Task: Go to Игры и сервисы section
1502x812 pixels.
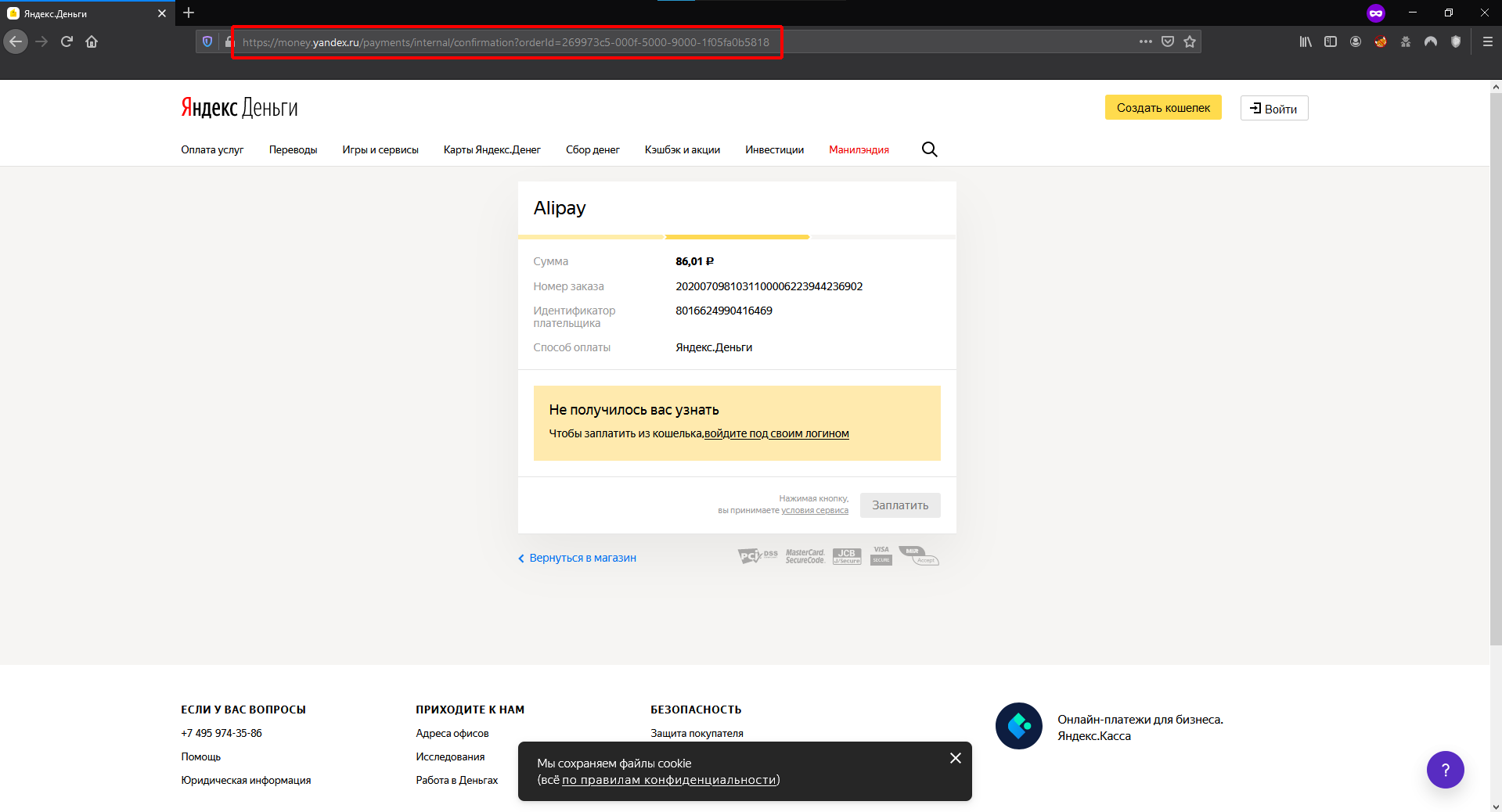Action: point(380,149)
